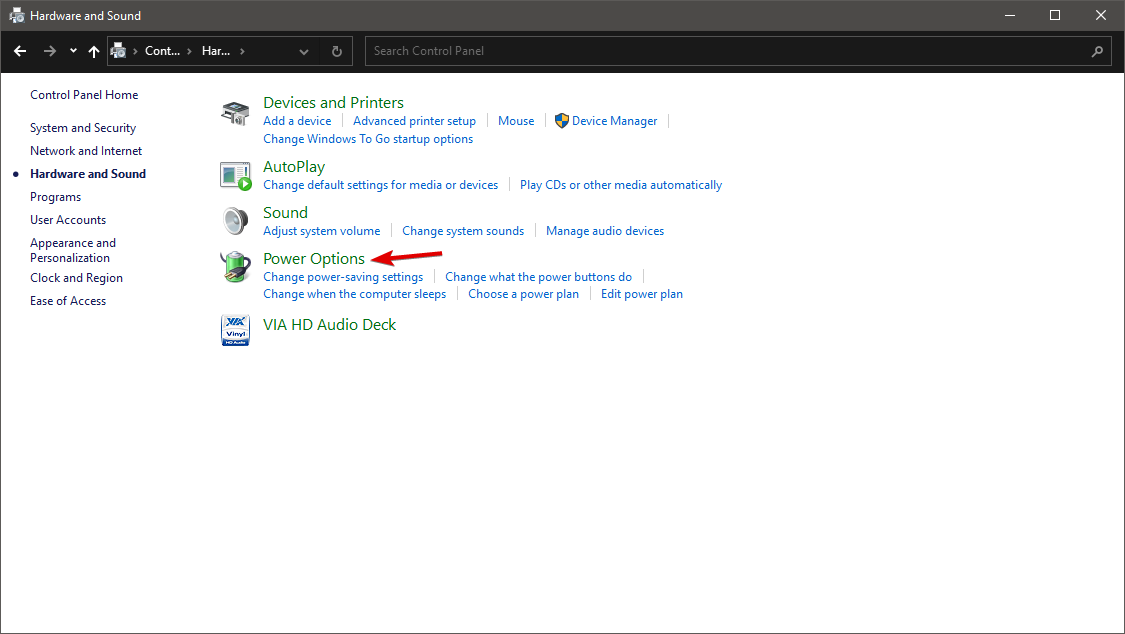Expand chevron after Har... breadcrumb

(243, 51)
